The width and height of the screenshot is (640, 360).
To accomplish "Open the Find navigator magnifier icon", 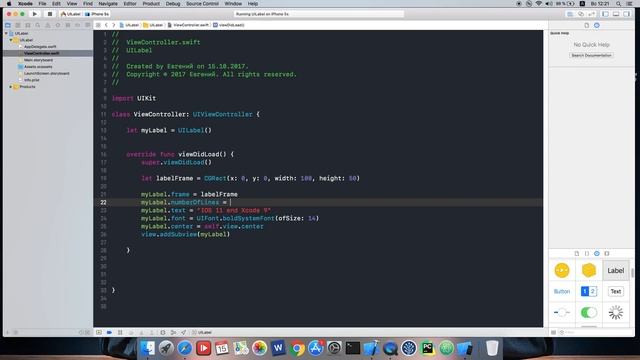I will (38, 25).
